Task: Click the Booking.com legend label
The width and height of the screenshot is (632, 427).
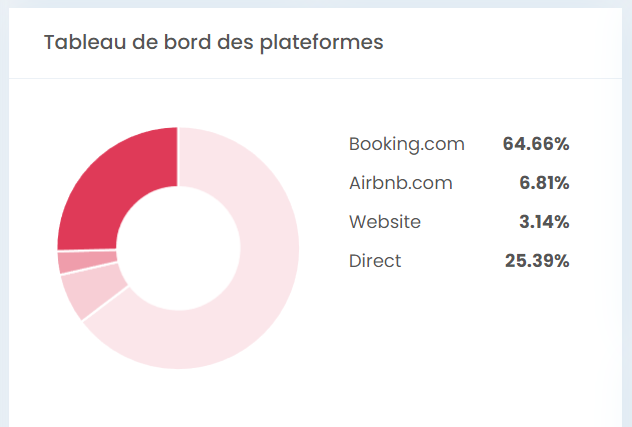Action: click(x=407, y=144)
